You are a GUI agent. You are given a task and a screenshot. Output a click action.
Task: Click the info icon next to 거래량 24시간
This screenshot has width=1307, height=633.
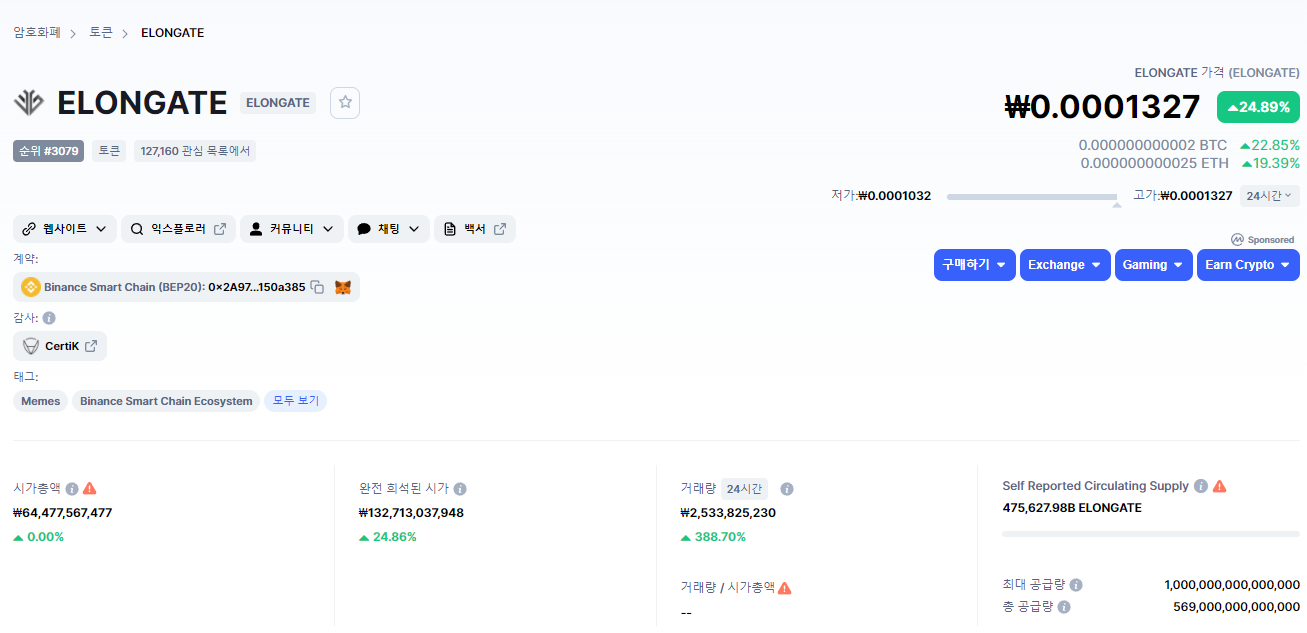787,489
